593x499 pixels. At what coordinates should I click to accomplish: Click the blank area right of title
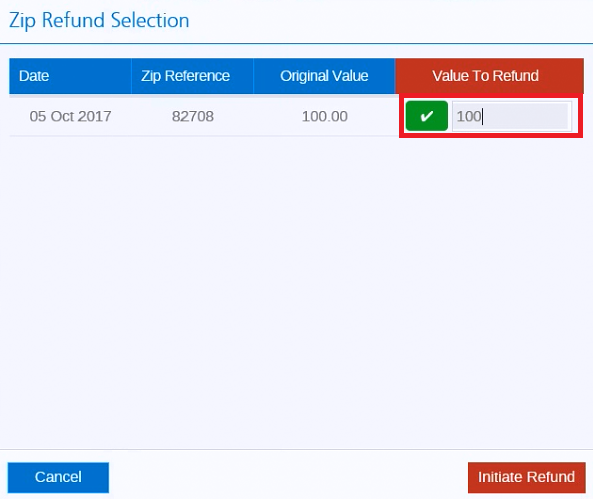(x=390, y=20)
